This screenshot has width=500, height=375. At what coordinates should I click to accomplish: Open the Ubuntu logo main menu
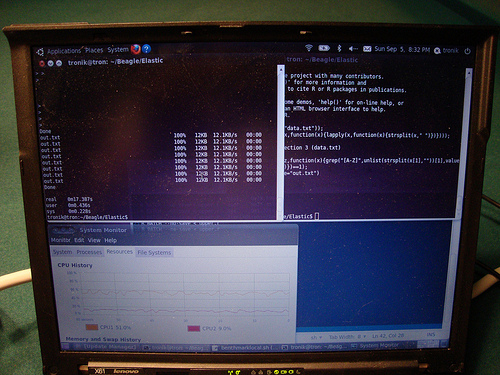40,52
